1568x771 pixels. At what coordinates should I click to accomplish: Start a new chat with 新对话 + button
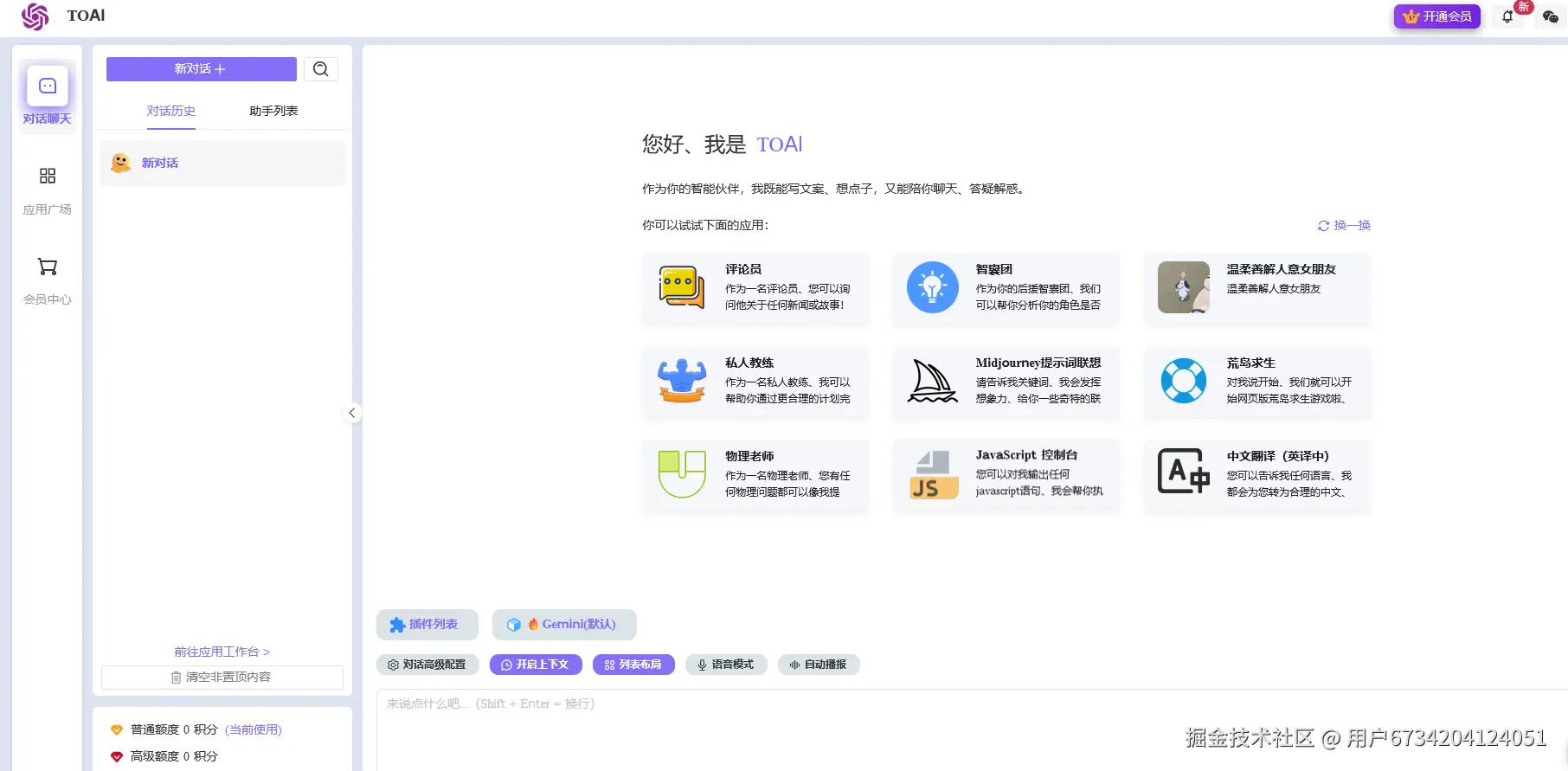click(202, 69)
